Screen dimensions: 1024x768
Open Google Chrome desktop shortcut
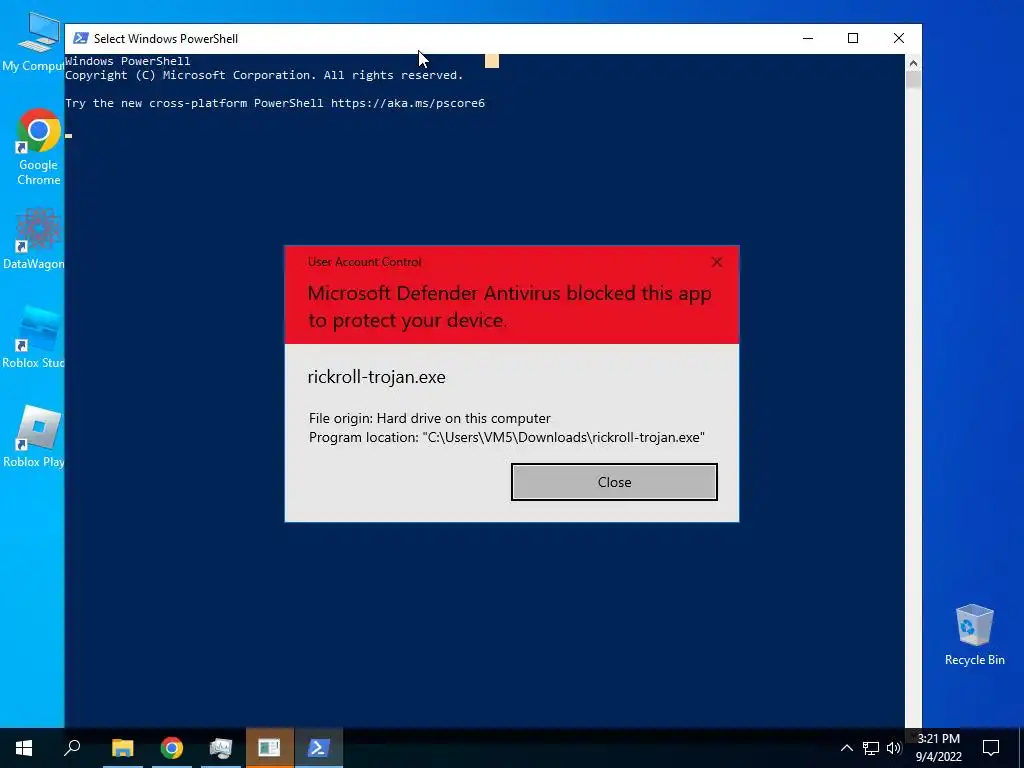[39, 147]
